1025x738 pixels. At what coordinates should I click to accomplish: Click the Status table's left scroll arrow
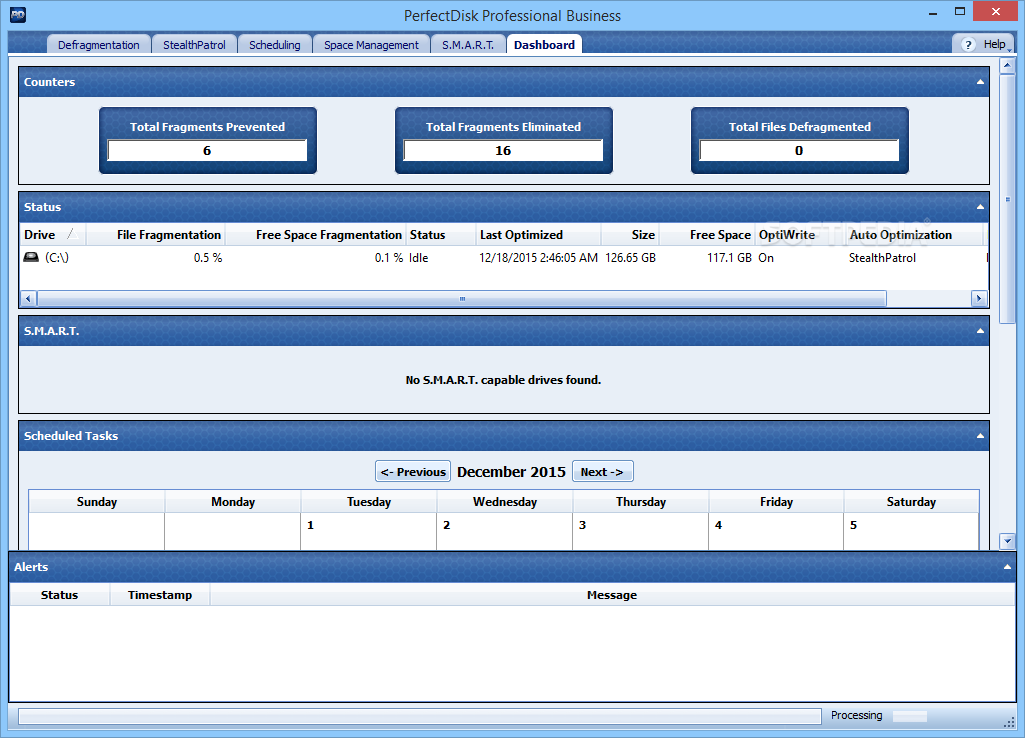(x=28, y=299)
